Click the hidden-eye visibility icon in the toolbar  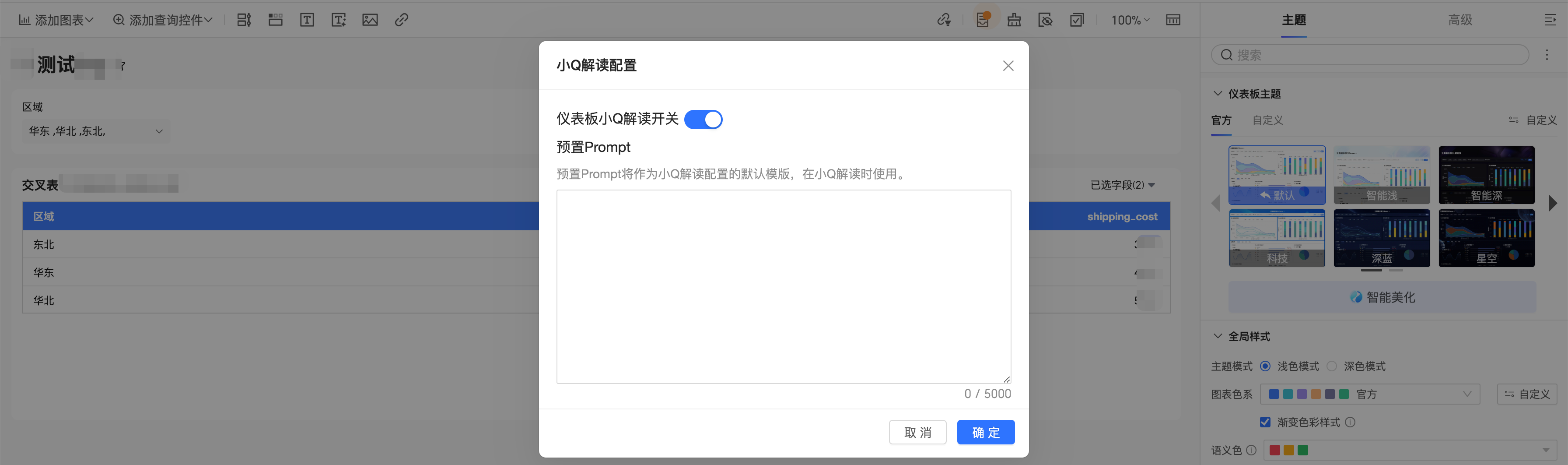(1046, 20)
